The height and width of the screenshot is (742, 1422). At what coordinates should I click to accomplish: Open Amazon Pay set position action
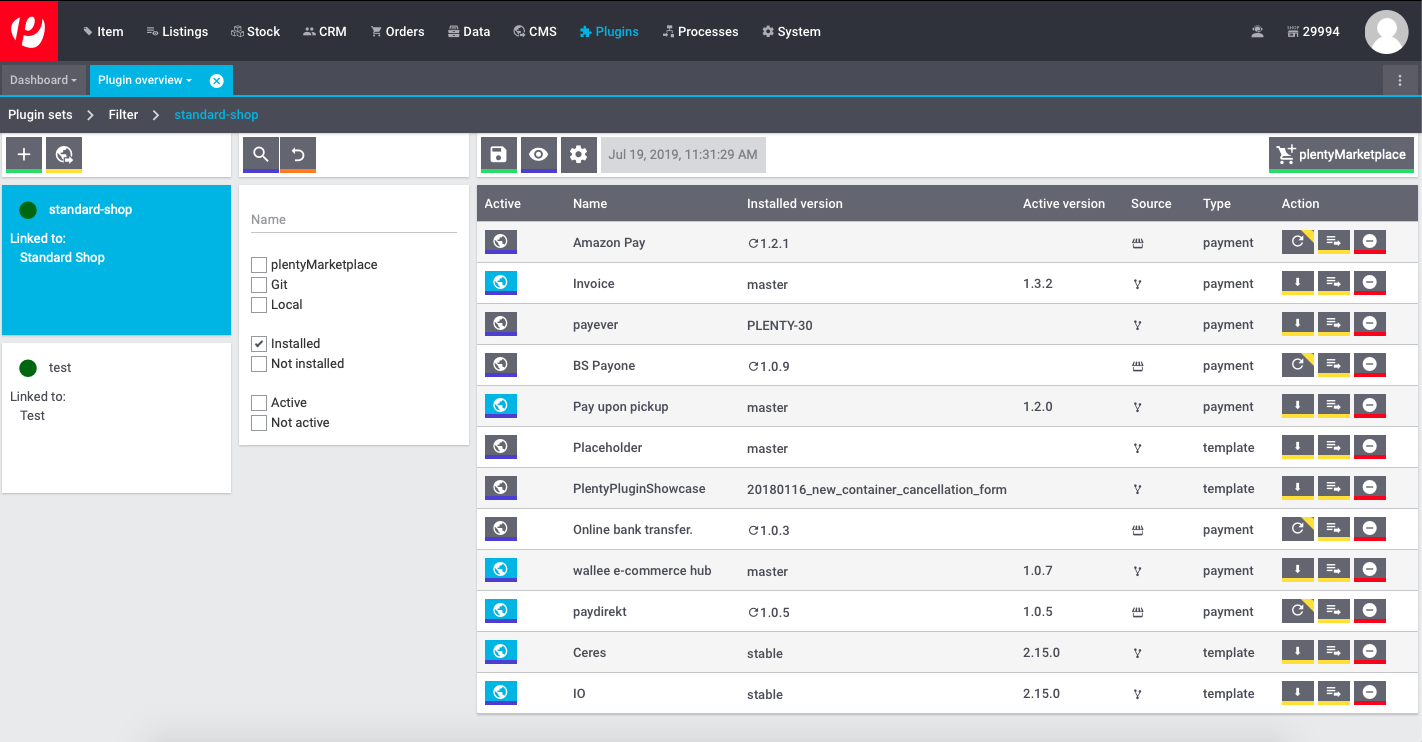point(1334,242)
